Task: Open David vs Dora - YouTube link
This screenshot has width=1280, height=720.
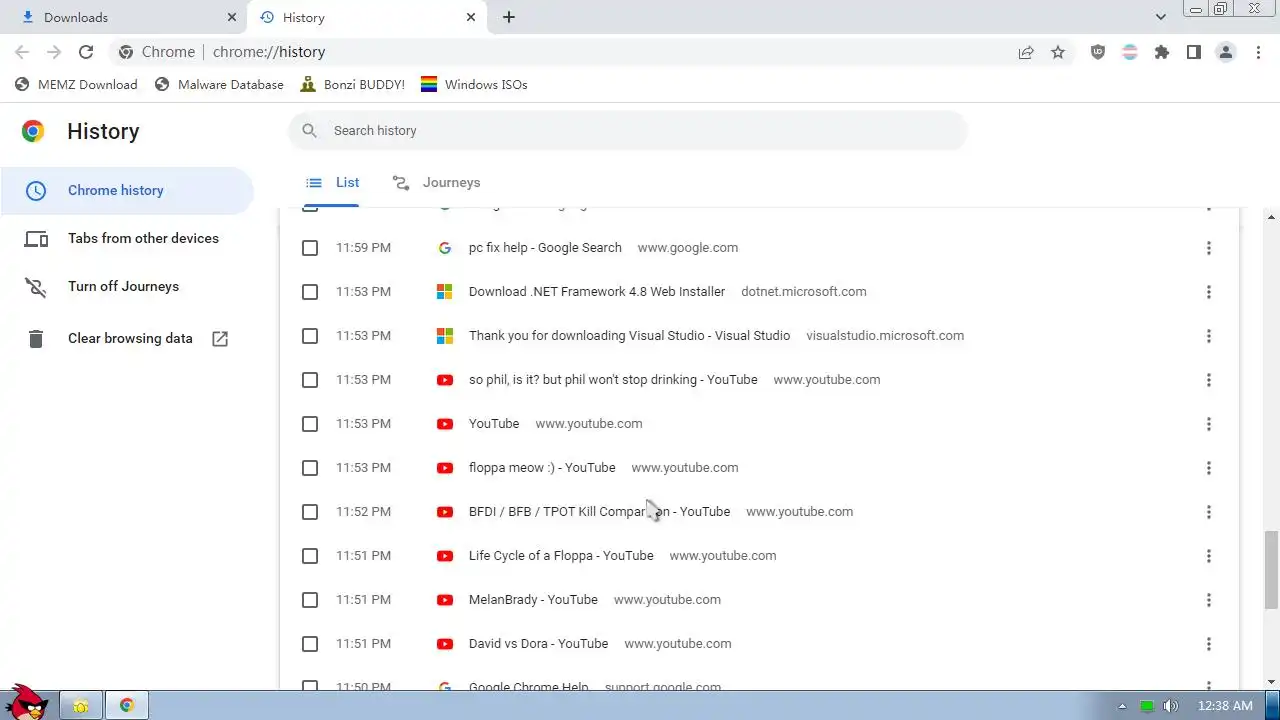Action: (x=538, y=644)
